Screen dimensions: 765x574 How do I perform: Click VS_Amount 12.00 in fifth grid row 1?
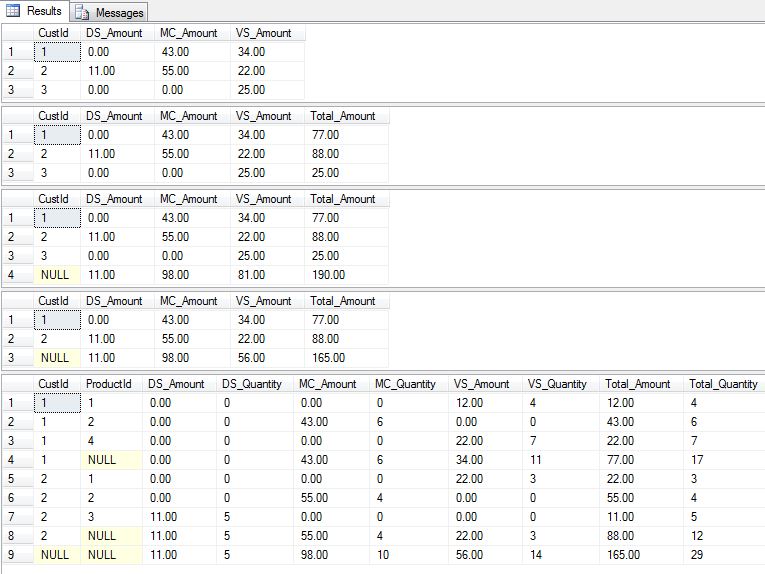tap(485, 403)
